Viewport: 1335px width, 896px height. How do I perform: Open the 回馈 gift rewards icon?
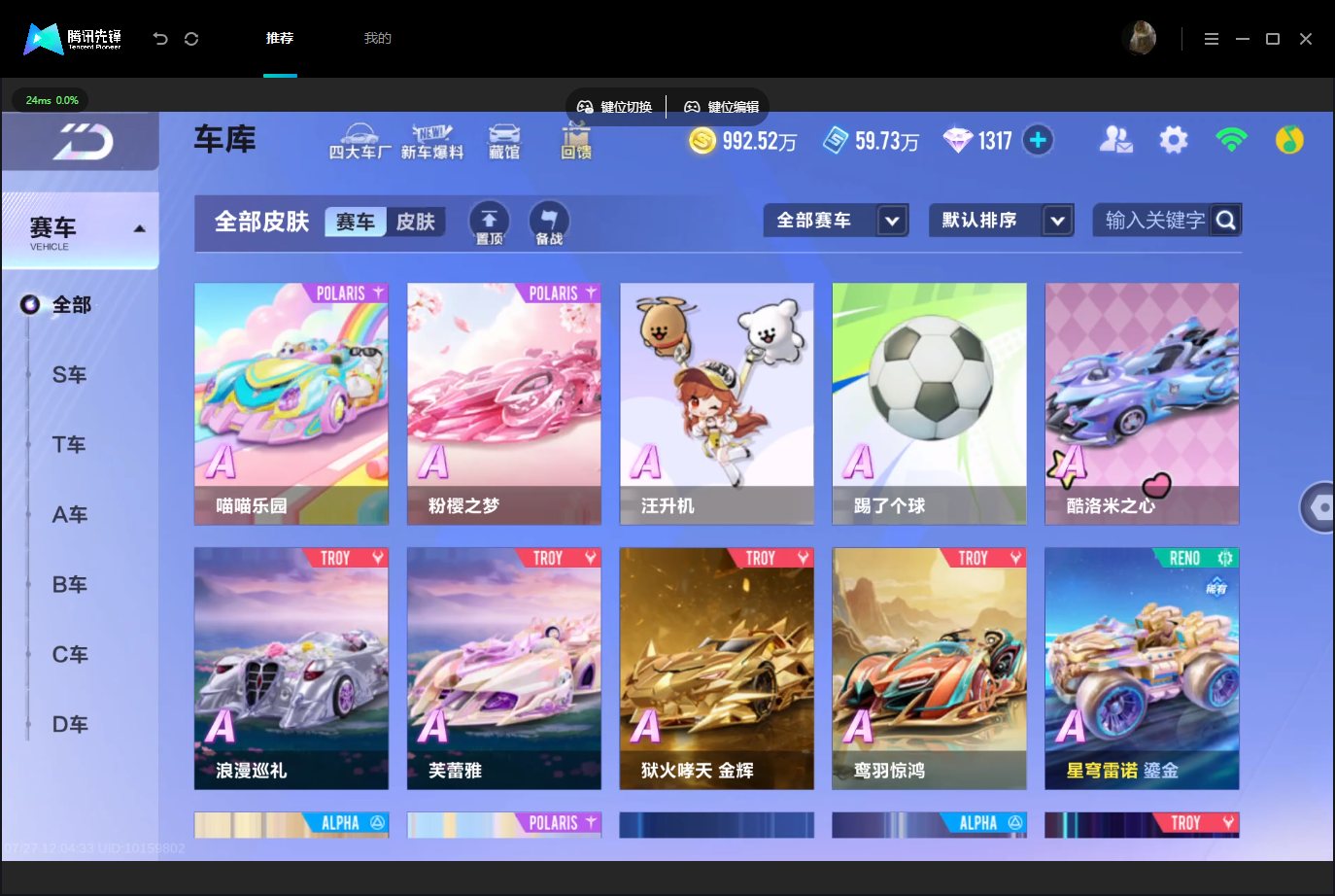tap(576, 141)
